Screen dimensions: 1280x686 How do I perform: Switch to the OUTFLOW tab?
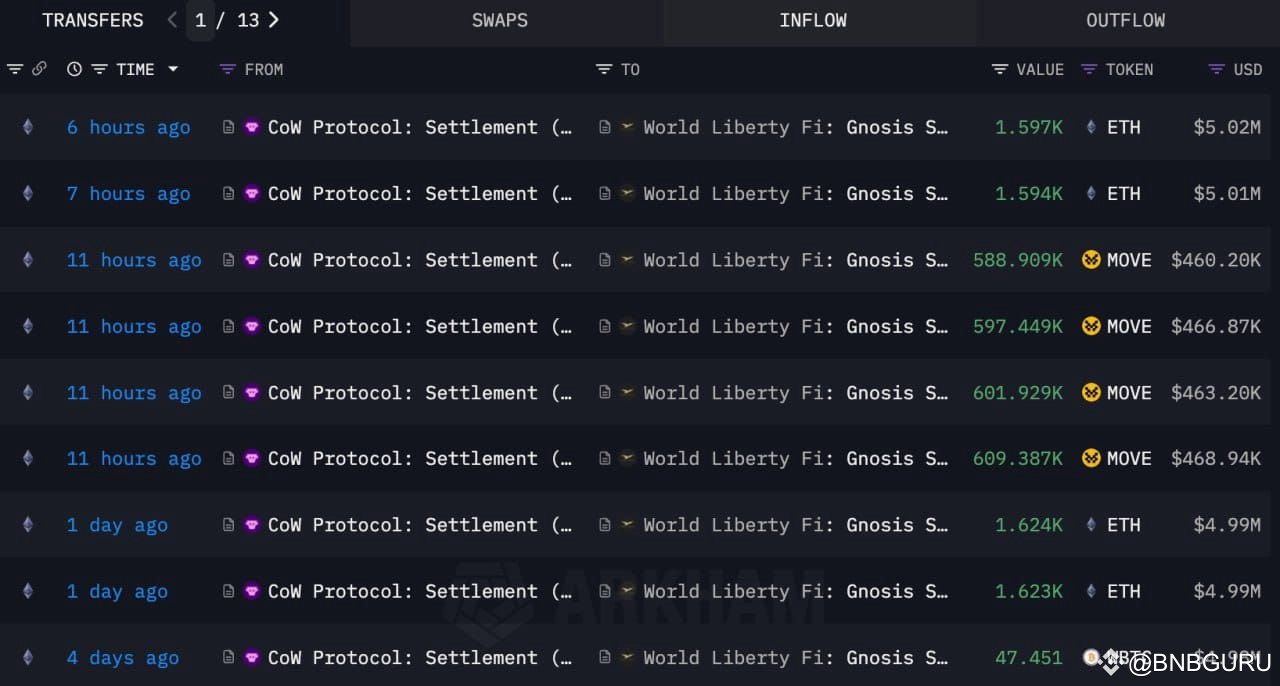(1126, 20)
